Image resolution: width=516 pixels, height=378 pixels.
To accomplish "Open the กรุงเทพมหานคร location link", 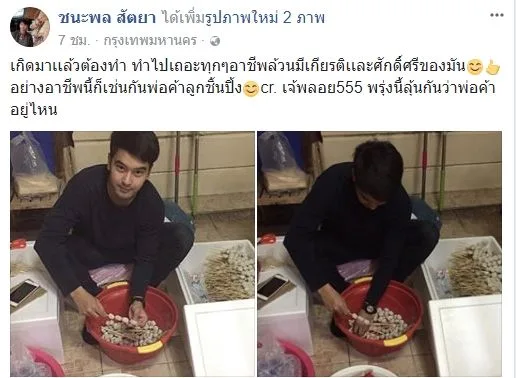I will (150, 41).
